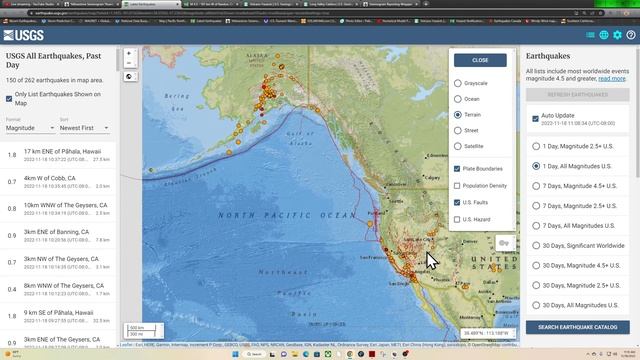Open the Windows Start button
The image size is (640, 360).
point(236,354)
